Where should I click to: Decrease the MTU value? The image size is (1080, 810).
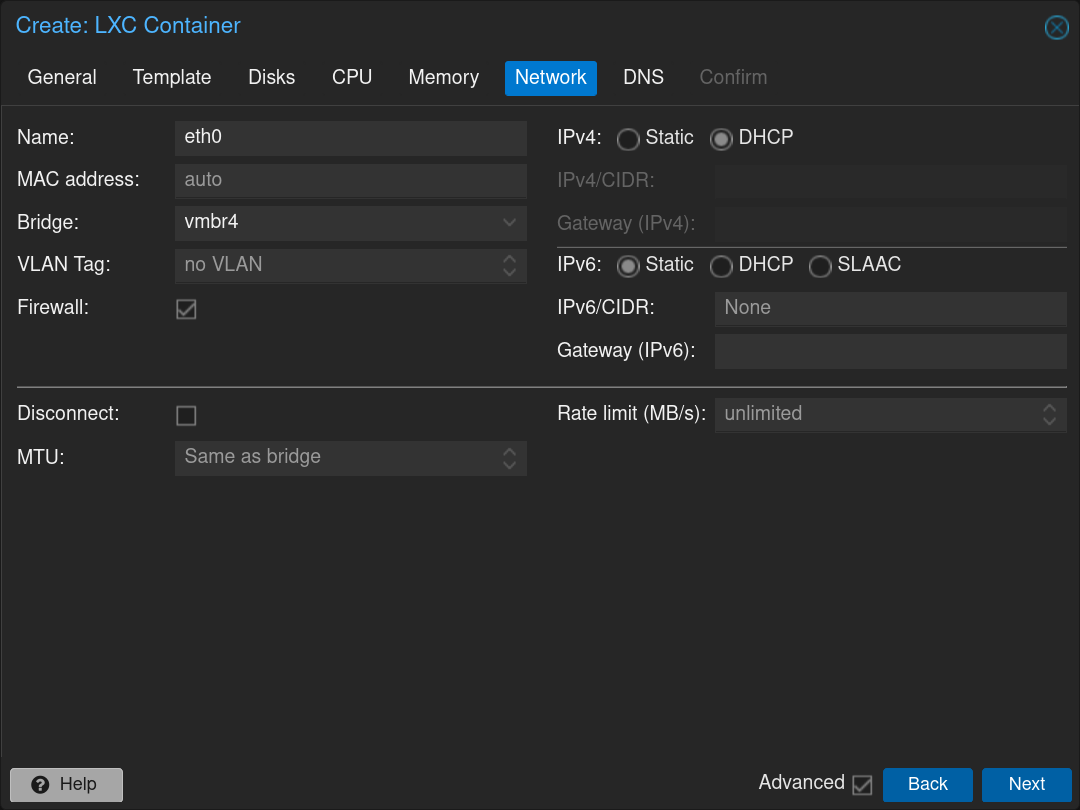click(509, 465)
